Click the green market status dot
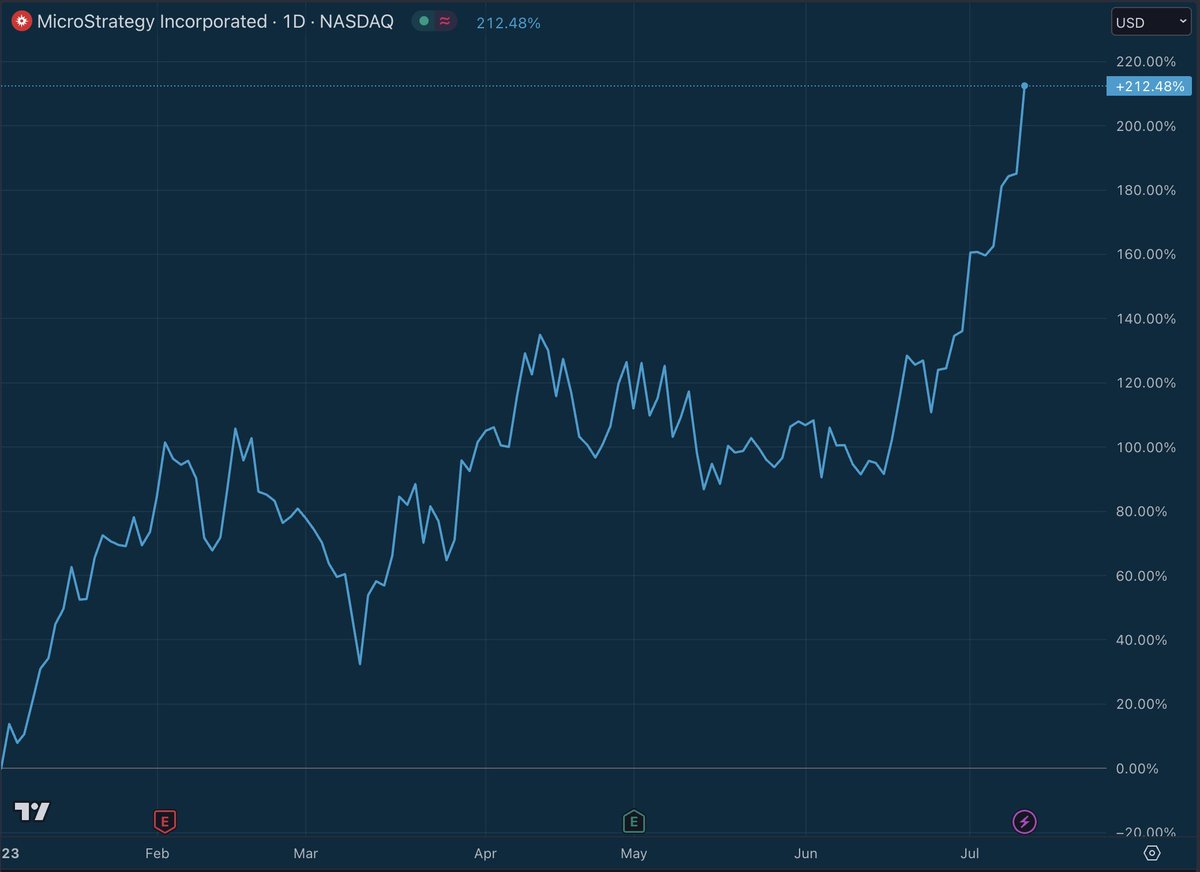 tap(425, 21)
